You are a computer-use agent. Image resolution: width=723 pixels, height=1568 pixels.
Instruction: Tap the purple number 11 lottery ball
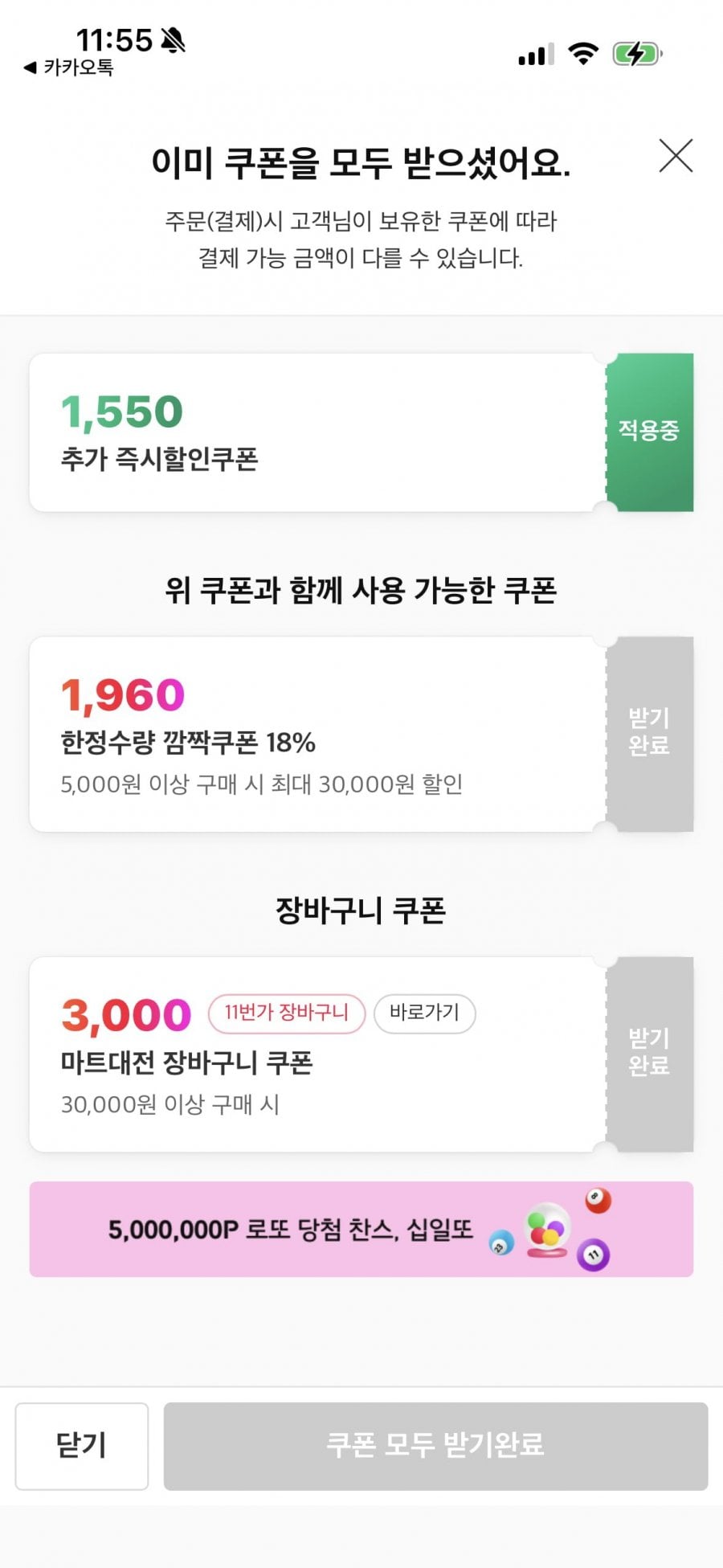[x=594, y=1255]
